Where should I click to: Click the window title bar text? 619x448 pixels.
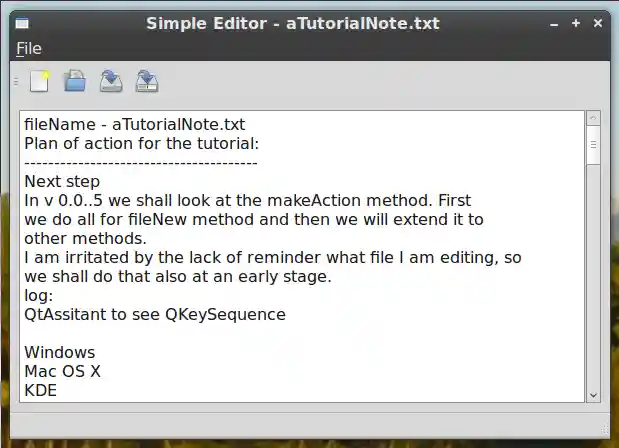(293, 23)
